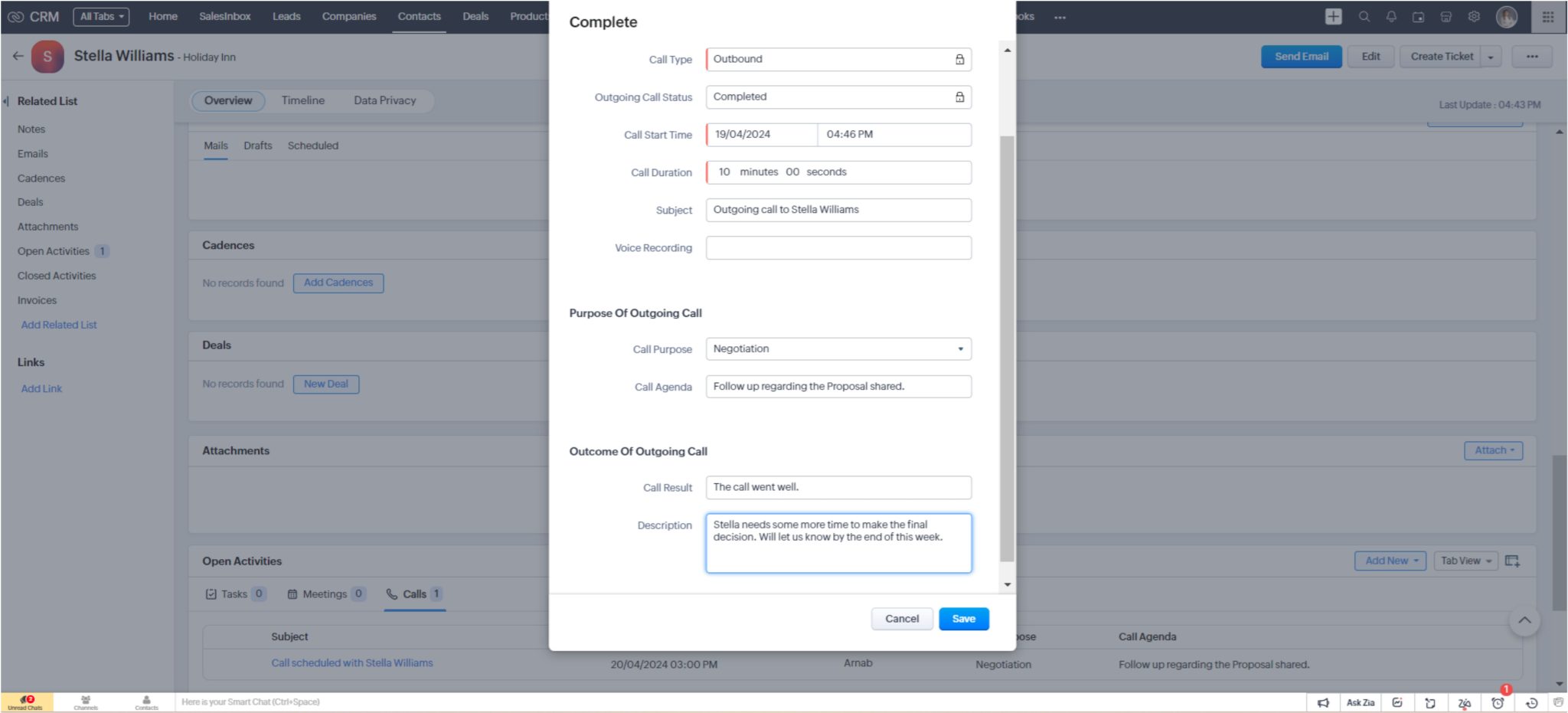The height and width of the screenshot is (713, 1568).
Task: Open the reminders alarm icon with badge
Action: coord(1499,702)
